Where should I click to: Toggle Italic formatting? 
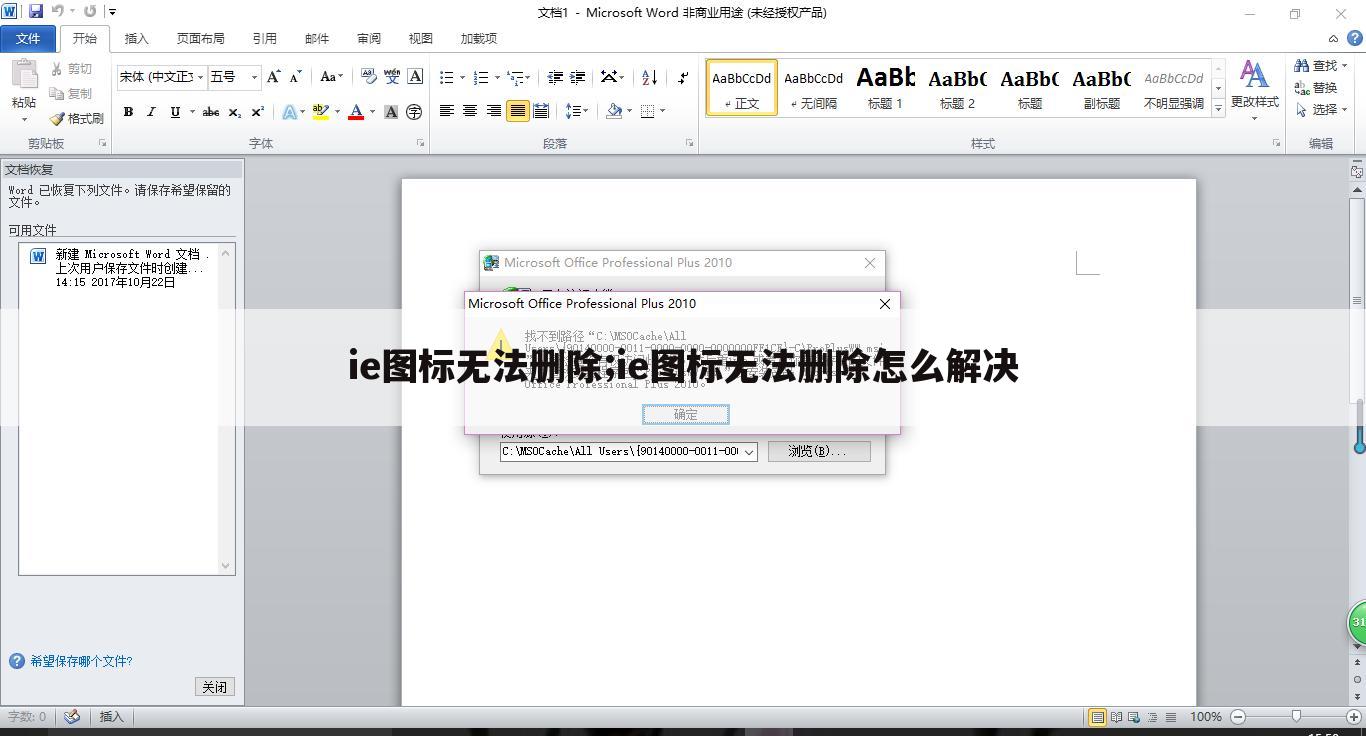point(151,112)
